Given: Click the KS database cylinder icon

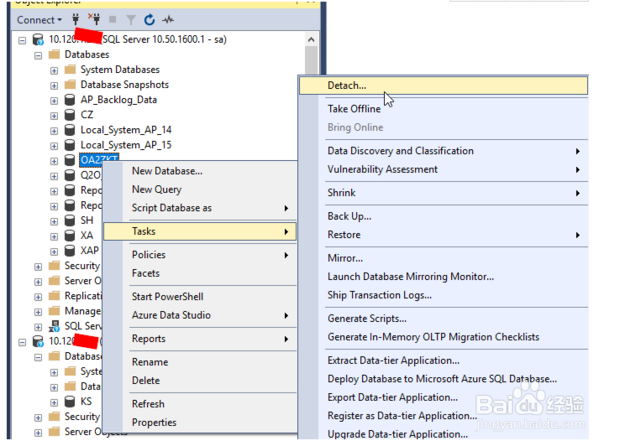Looking at the screenshot, I should pyautogui.click(x=70, y=401).
